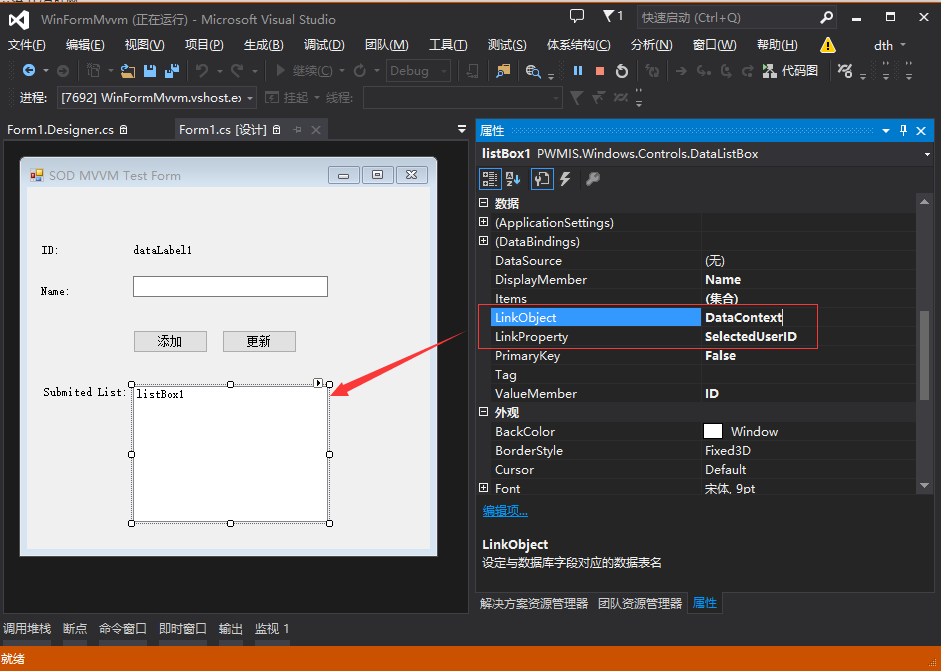Close the Form1.cs design tab

click(x=316, y=129)
